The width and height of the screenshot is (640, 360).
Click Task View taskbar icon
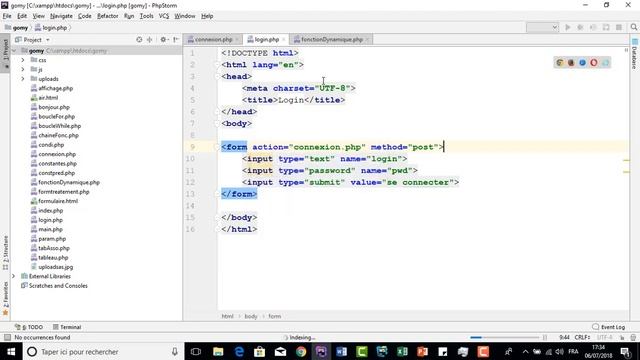click(x=196, y=351)
